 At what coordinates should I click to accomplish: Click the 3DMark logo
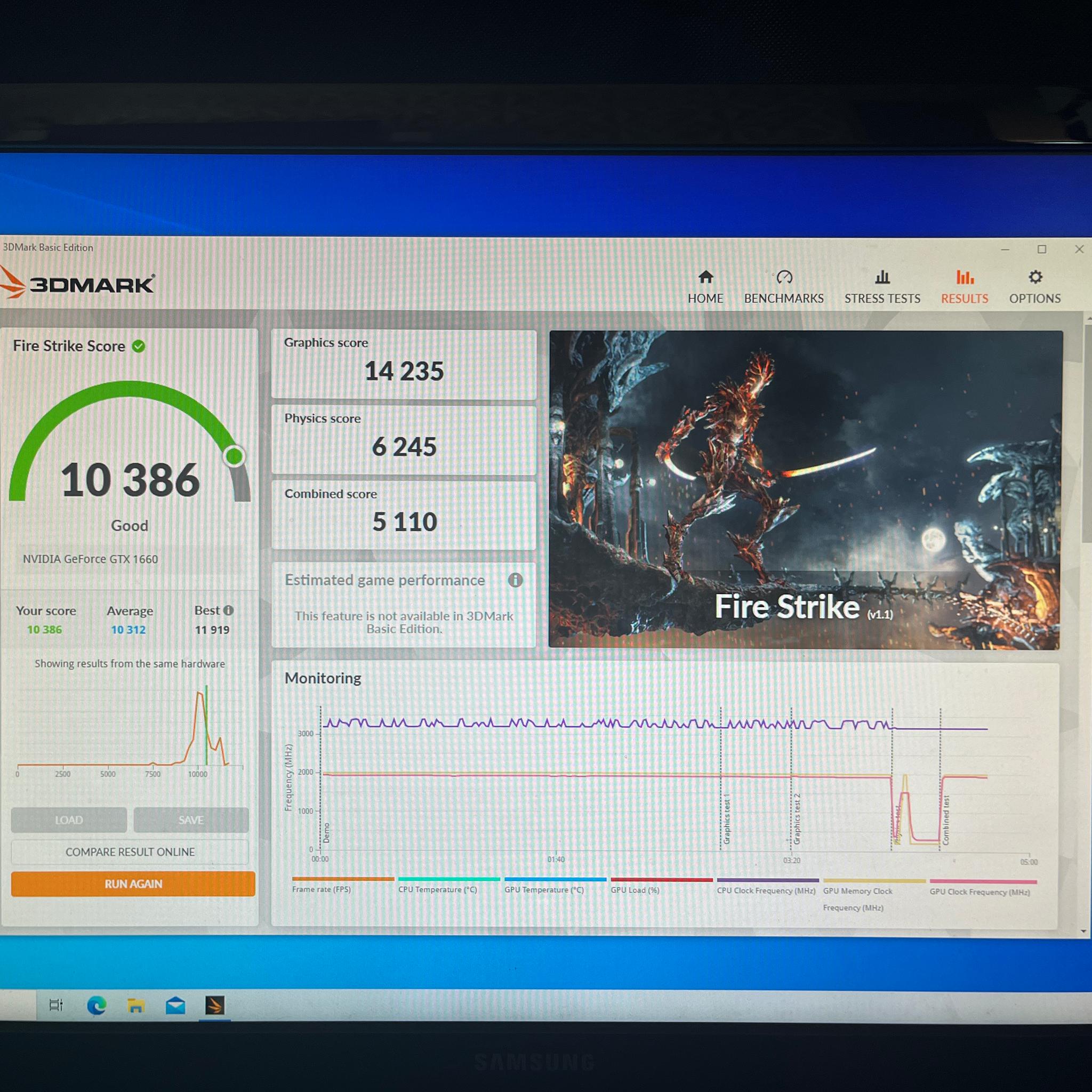(x=77, y=283)
